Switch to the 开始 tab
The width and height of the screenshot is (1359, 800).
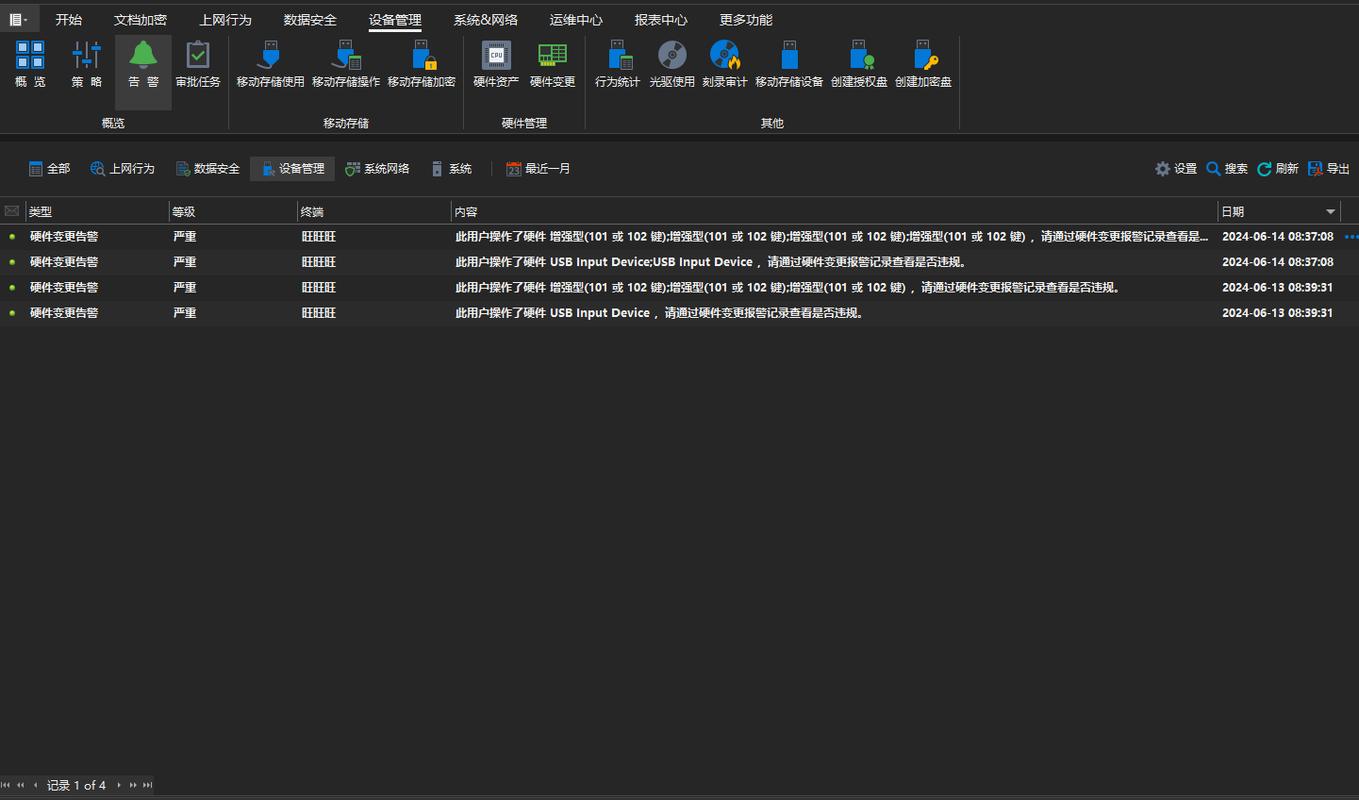point(69,20)
